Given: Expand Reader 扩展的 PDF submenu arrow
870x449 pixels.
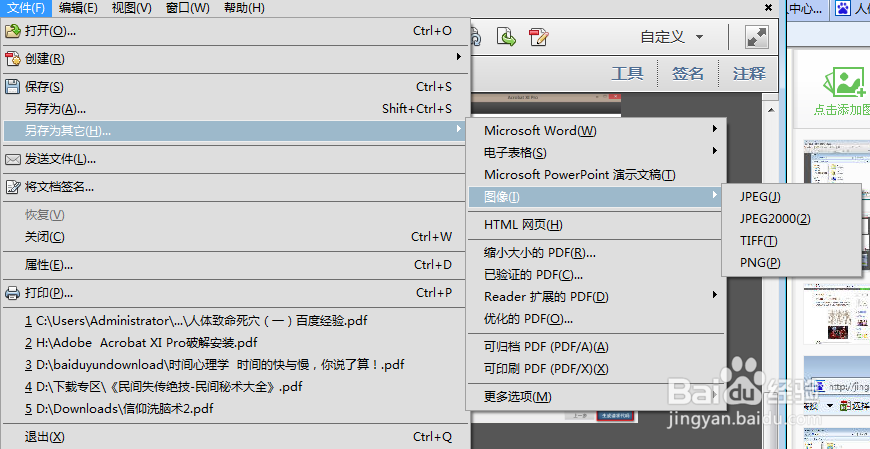Looking at the screenshot, I should tap(715, 295).
